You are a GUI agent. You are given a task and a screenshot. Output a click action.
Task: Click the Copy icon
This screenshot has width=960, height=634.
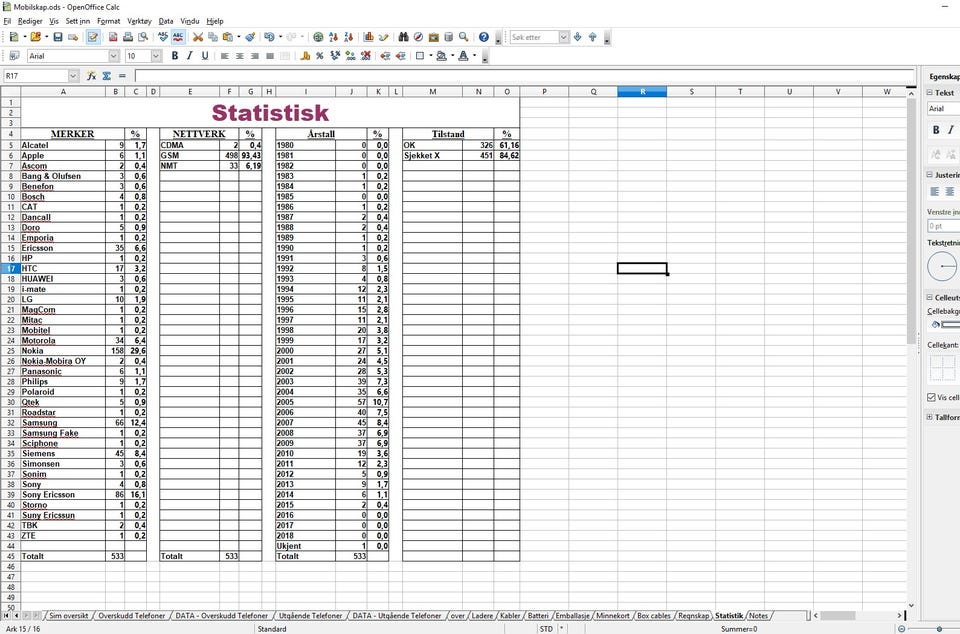(212, 37)
